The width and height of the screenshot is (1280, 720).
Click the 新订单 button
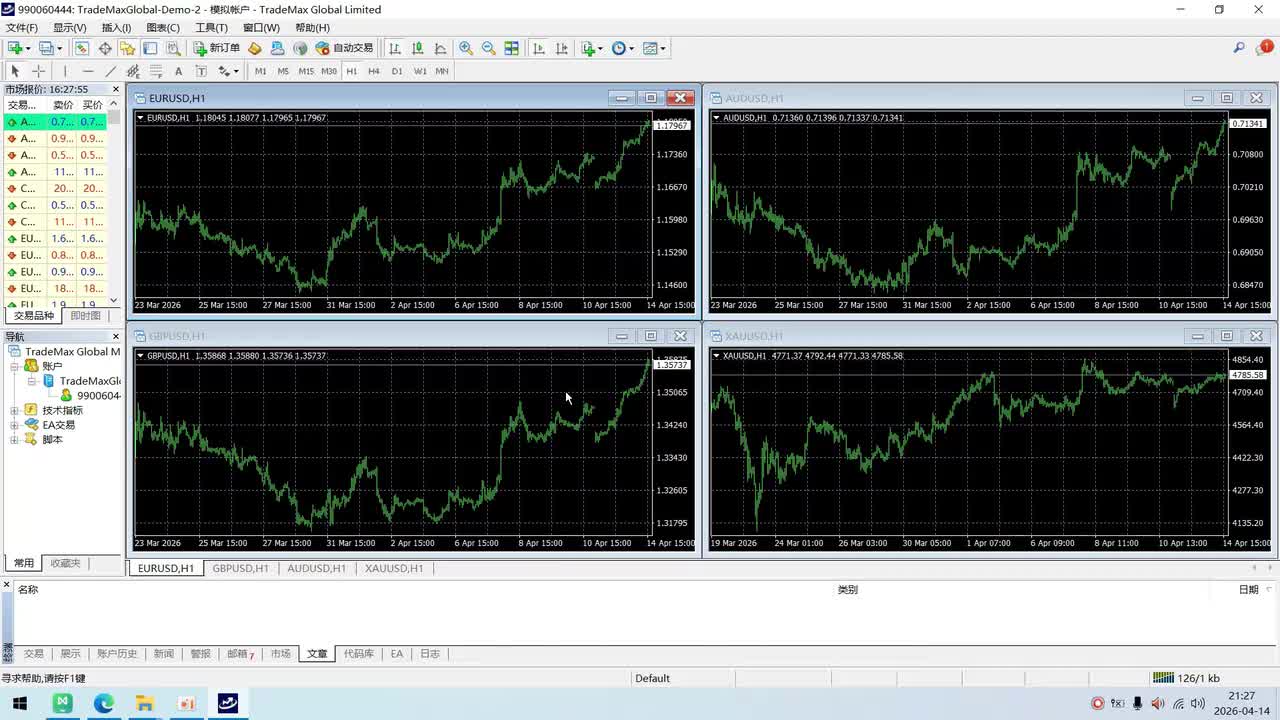[x=217, y=48]
